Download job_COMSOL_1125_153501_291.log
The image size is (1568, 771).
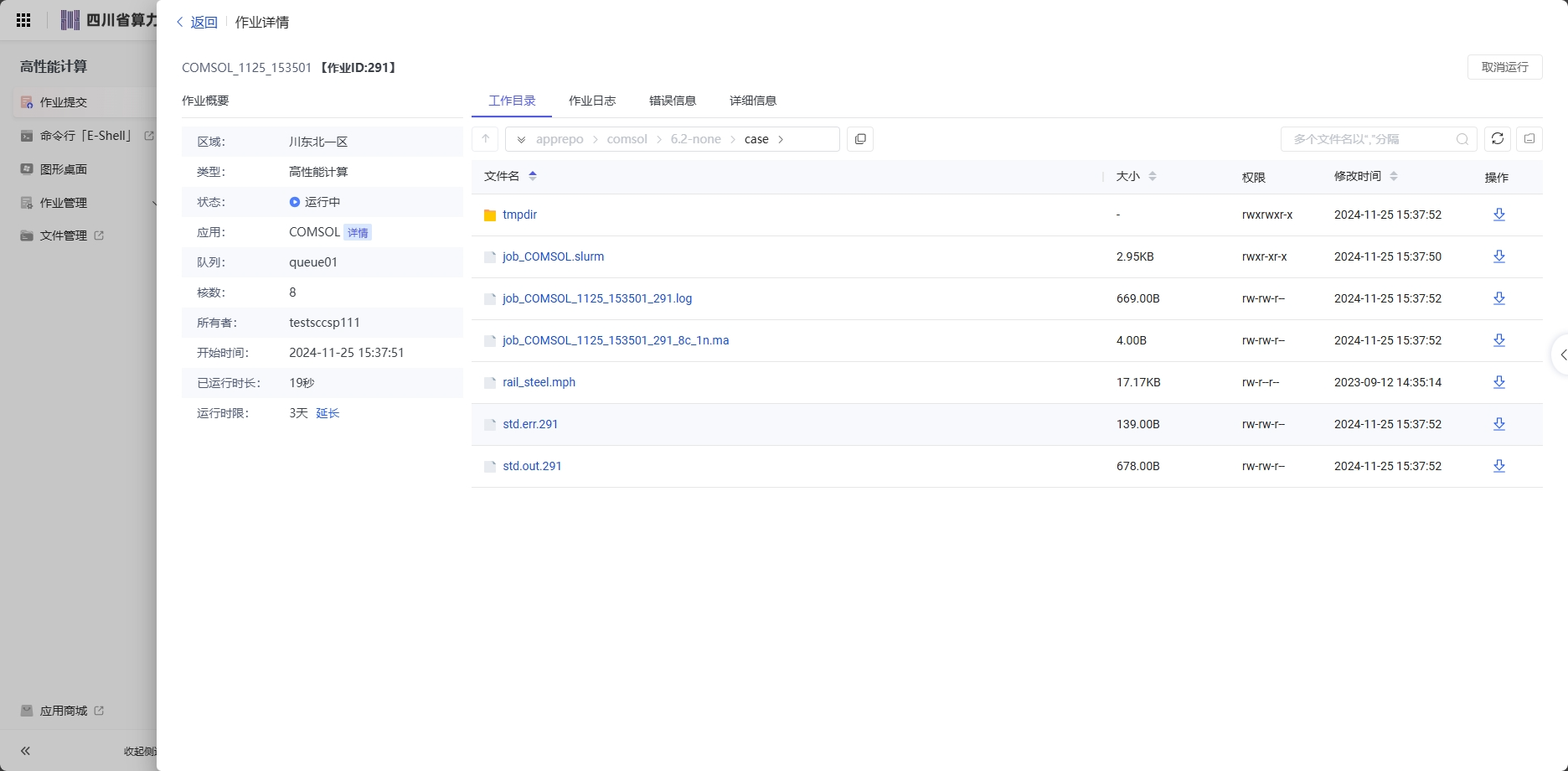[1499, 298]
